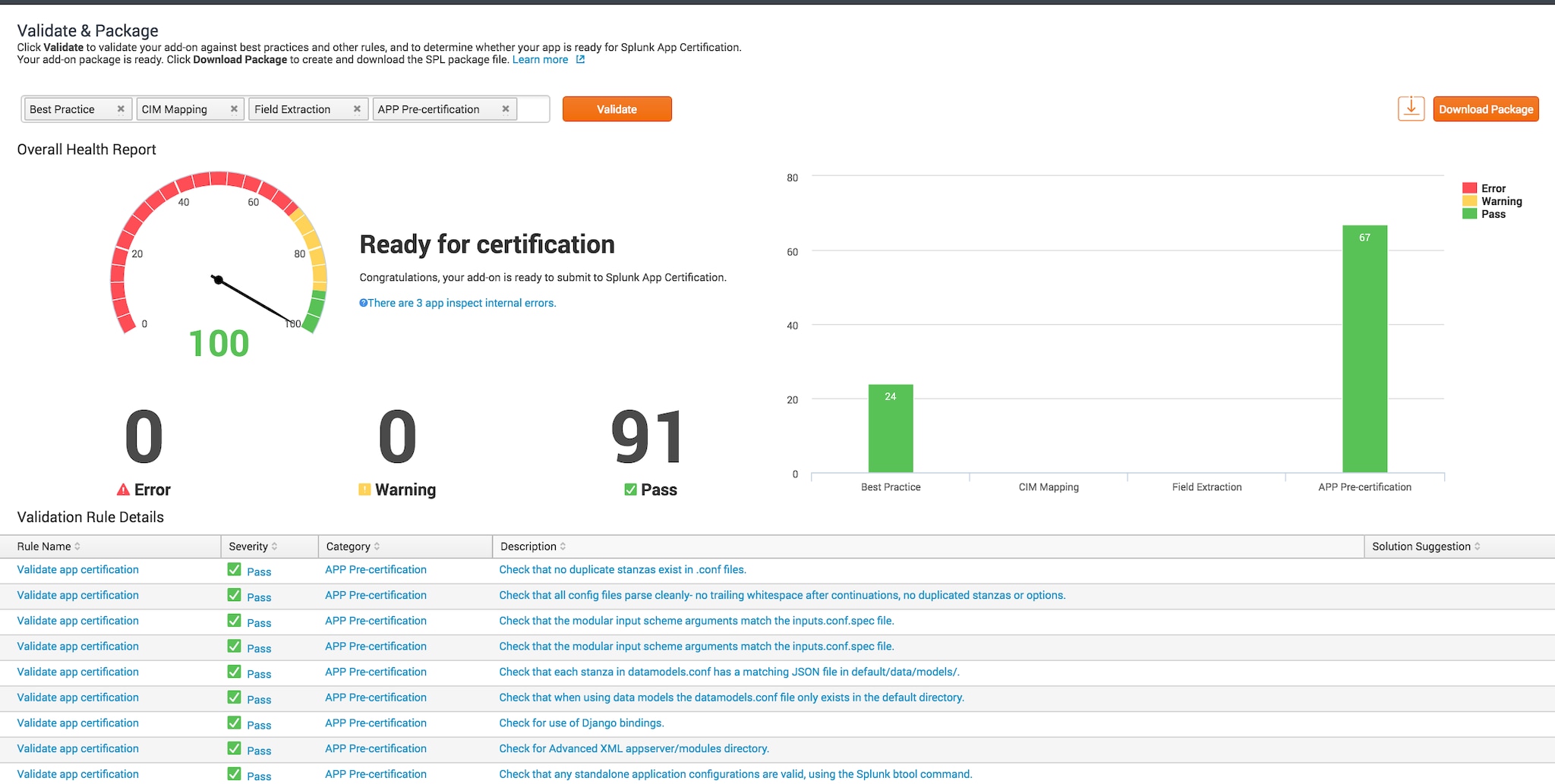Click the gauge score value 100

[x=219, y=343]
